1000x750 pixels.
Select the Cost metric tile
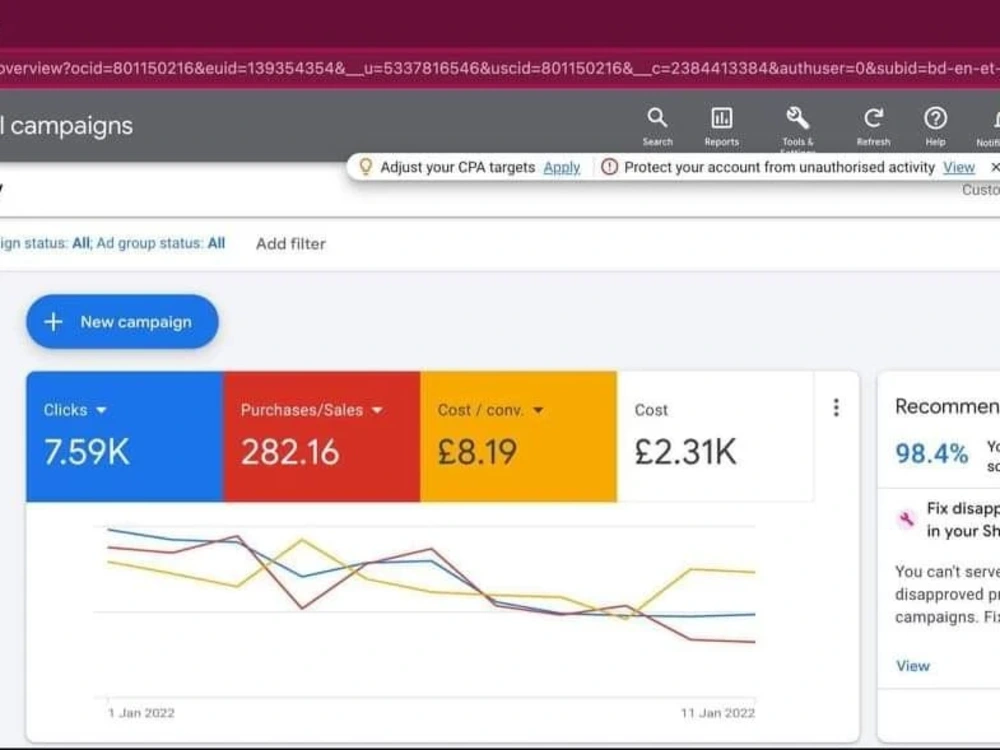point(715,436)
